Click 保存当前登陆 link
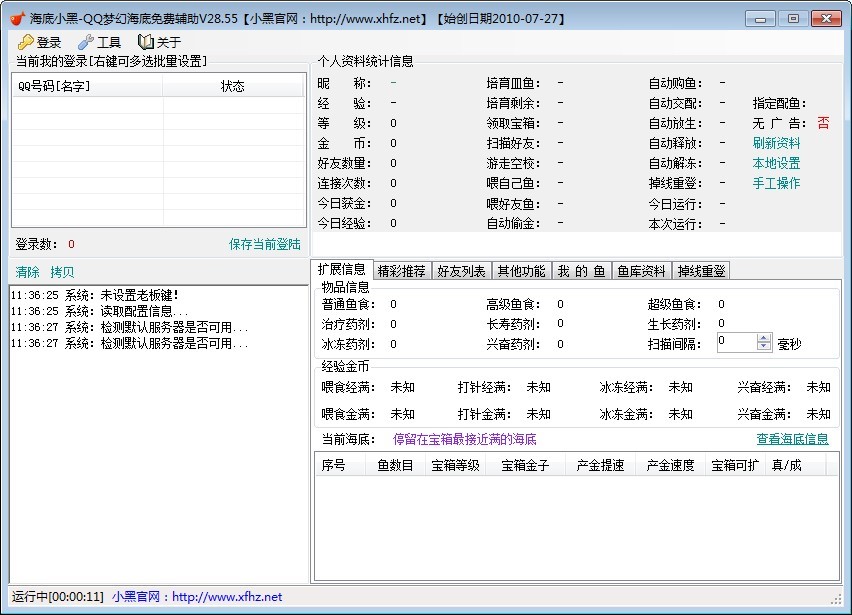 264,244
